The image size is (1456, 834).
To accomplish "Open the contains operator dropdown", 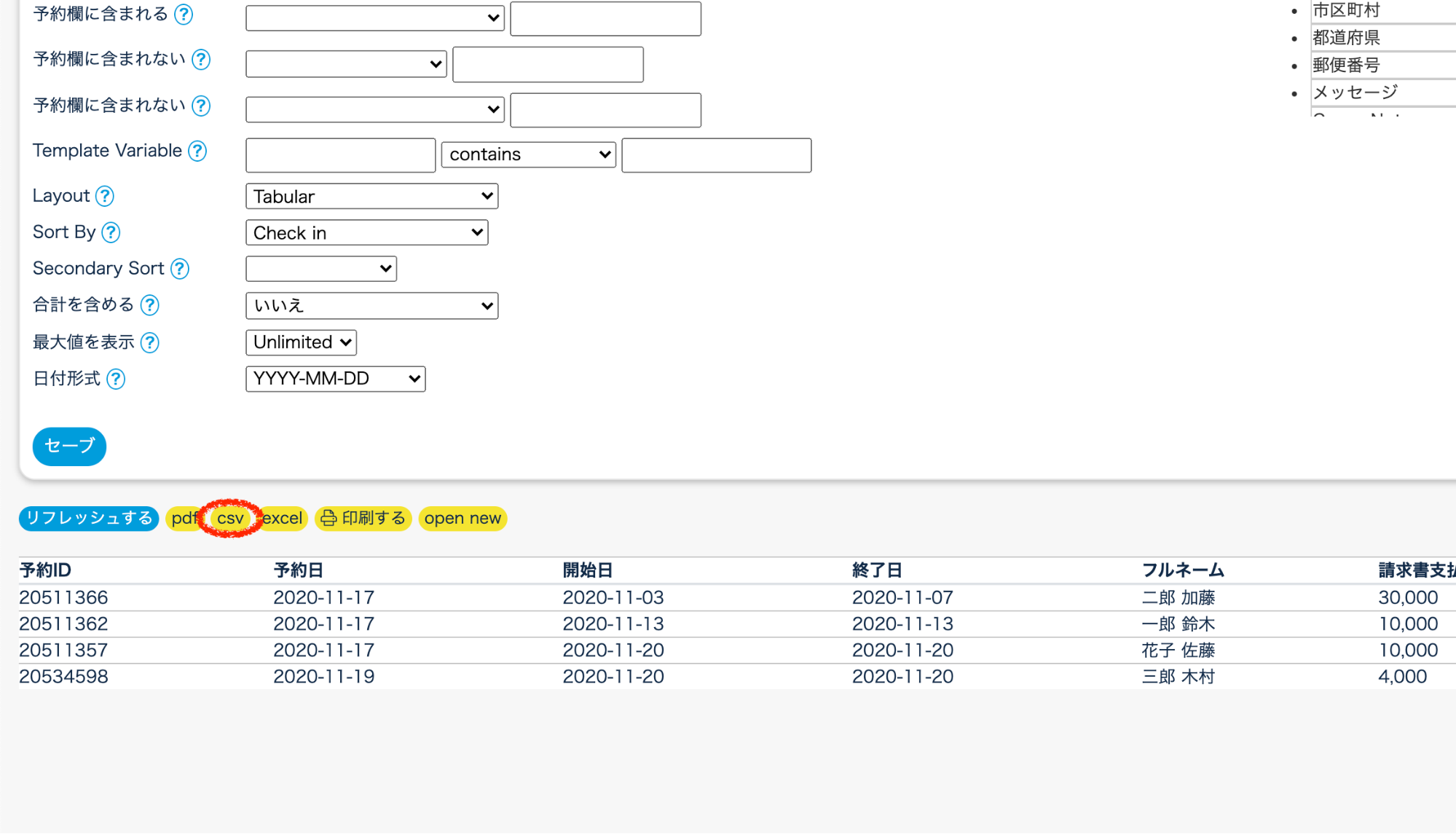I will tap(529, 154).
